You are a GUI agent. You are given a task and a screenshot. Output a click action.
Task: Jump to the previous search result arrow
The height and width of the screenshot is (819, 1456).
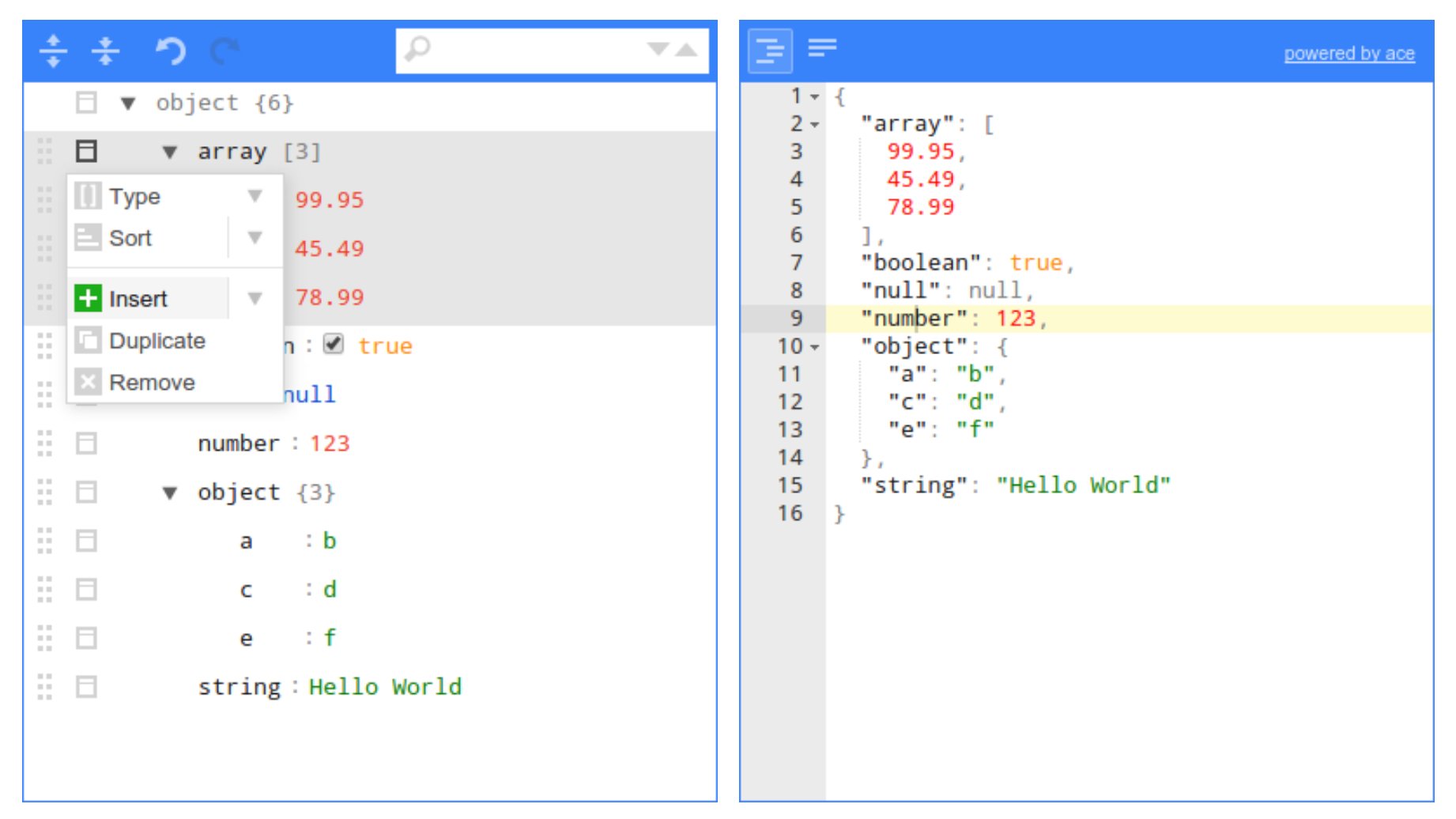686,50
